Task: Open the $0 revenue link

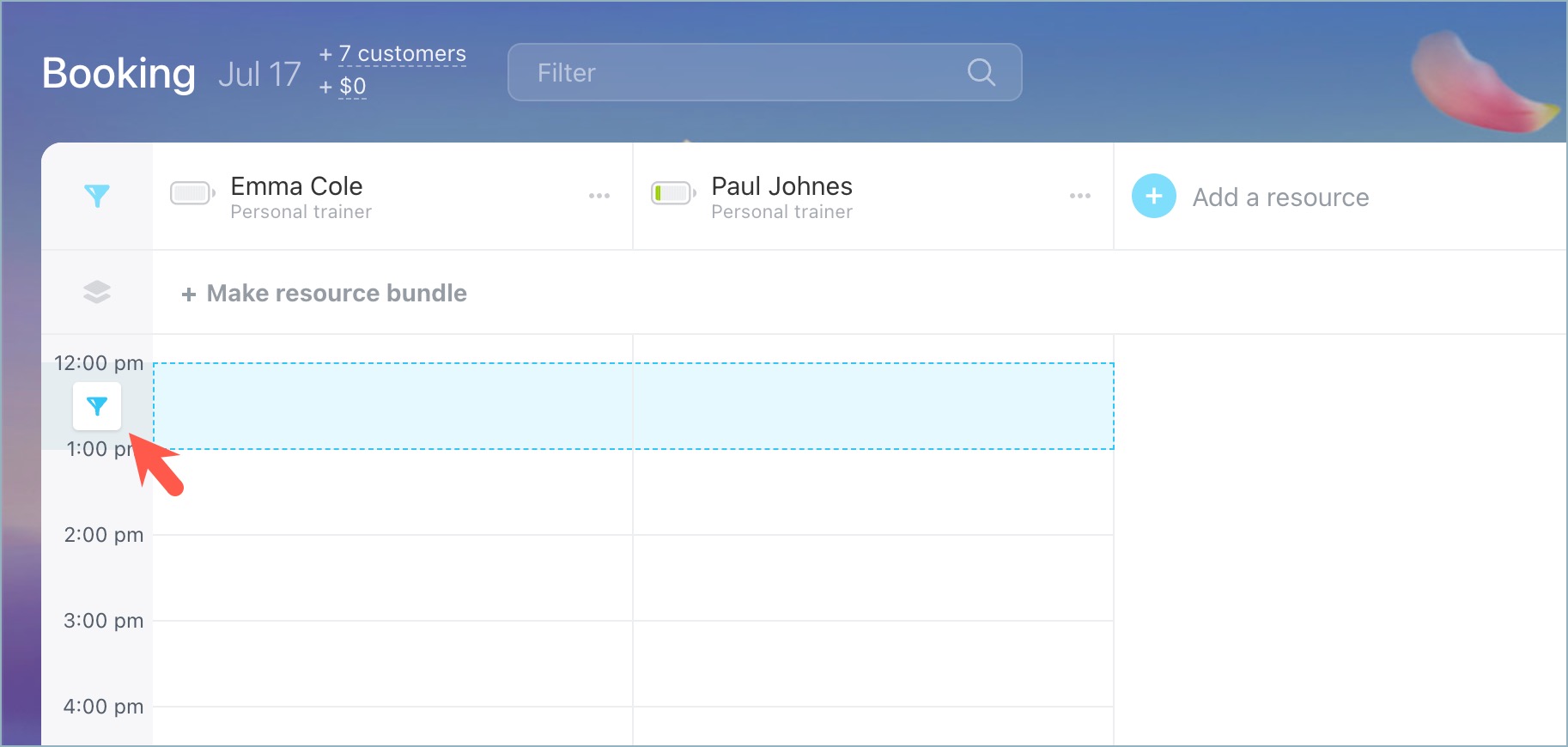Action: pos(352,87)
